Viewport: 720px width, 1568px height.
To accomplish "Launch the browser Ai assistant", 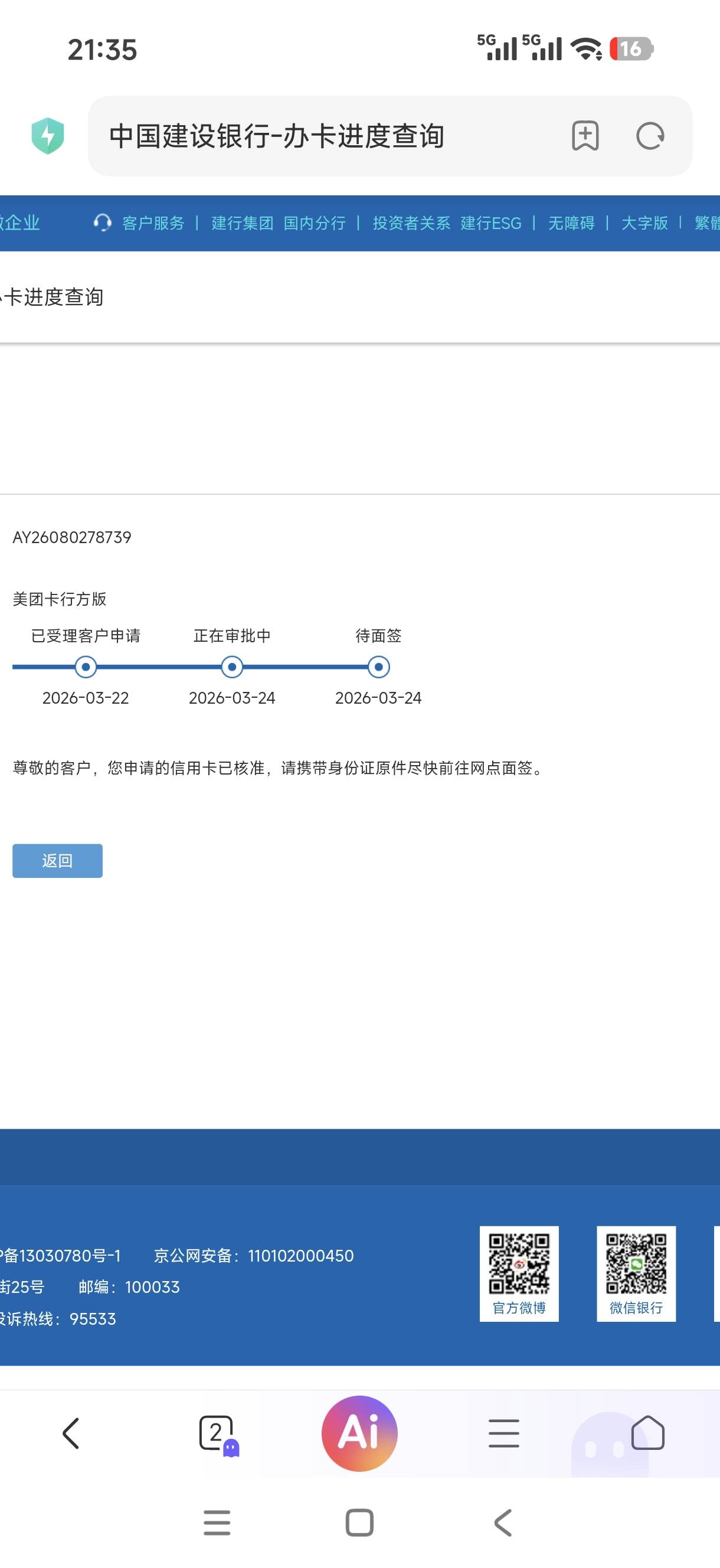I will click(359, 1433).
